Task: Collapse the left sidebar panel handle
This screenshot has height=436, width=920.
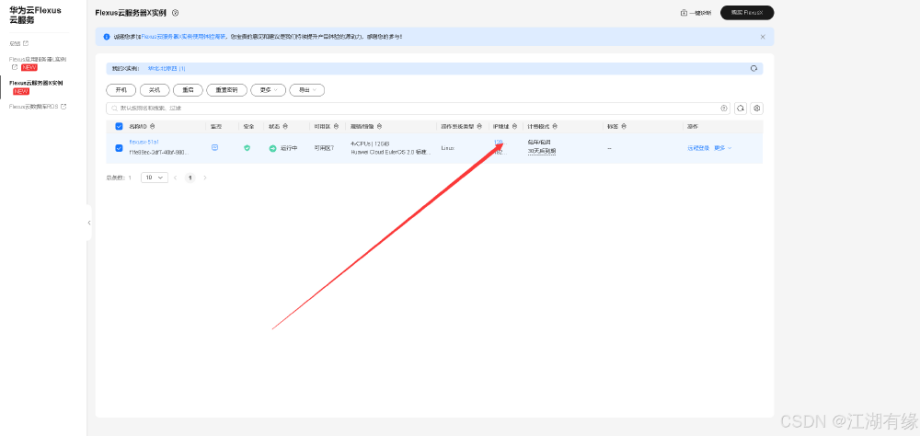Action: [89, 222]
